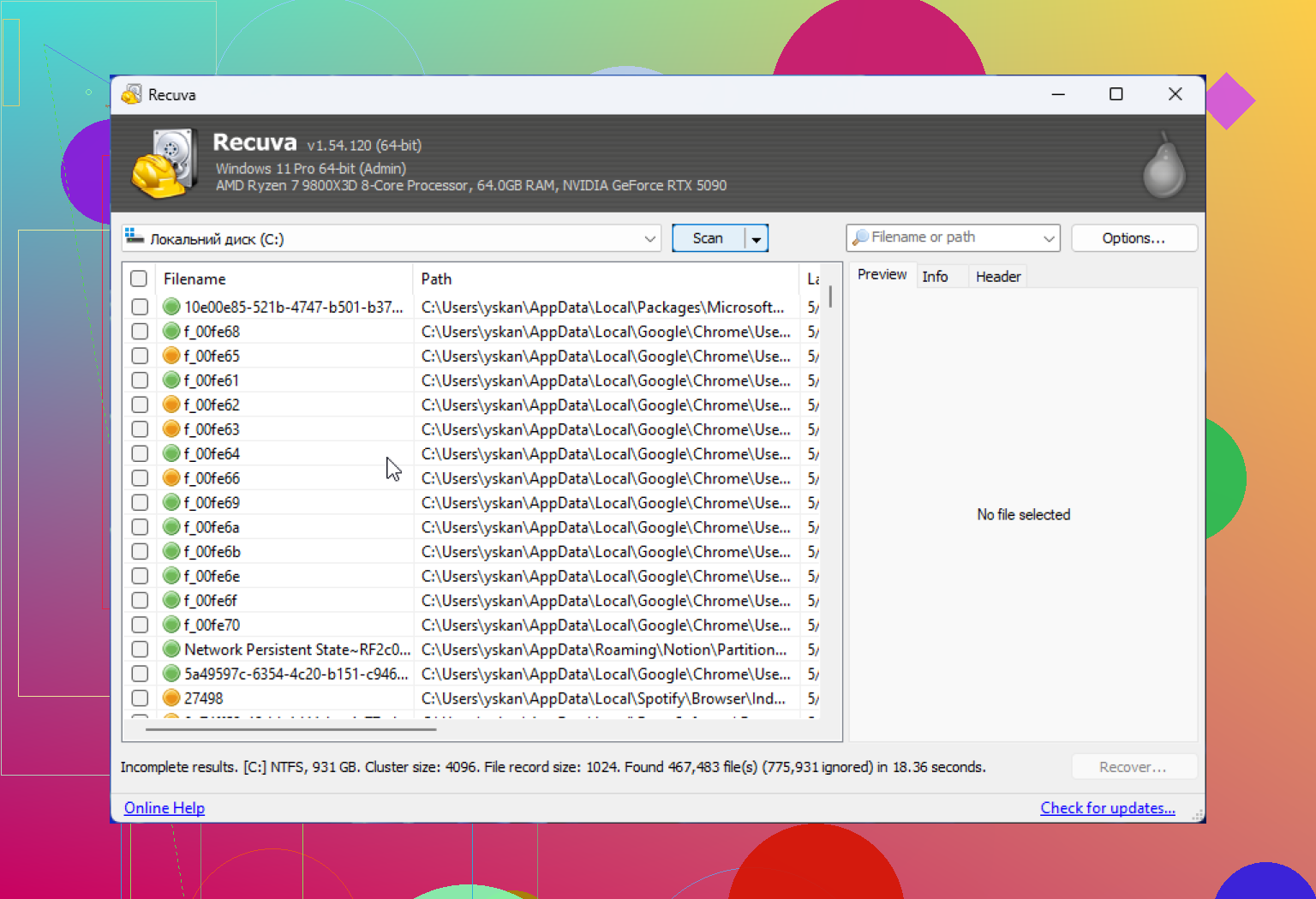1316x899 pixels.
Task: Click the orange status dot of file 27498
Action: click(x=171, y=698)
